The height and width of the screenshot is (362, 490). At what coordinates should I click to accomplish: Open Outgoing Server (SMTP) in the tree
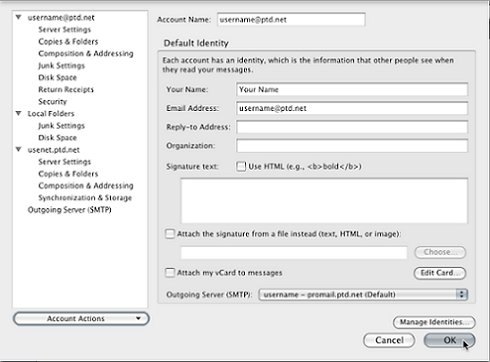tap(69, 210)
